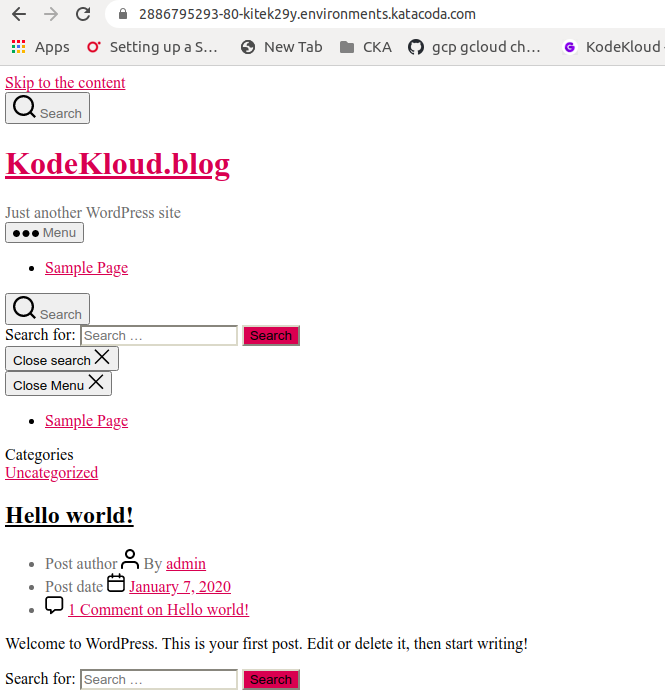Open the 'Hello world!' post title
The width and height of the screenshot is (665, 700).
pyautogui.click(x=69, y=516)
